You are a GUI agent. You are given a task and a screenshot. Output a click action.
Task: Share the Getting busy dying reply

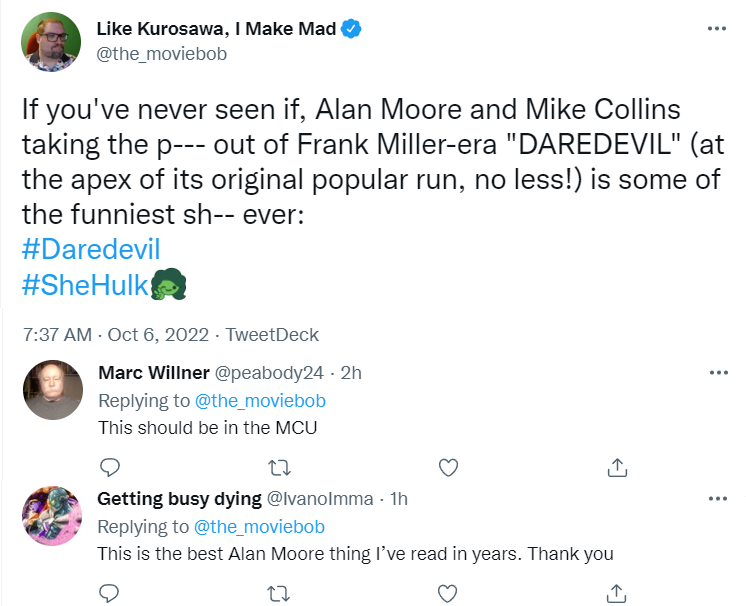[617, 594]
